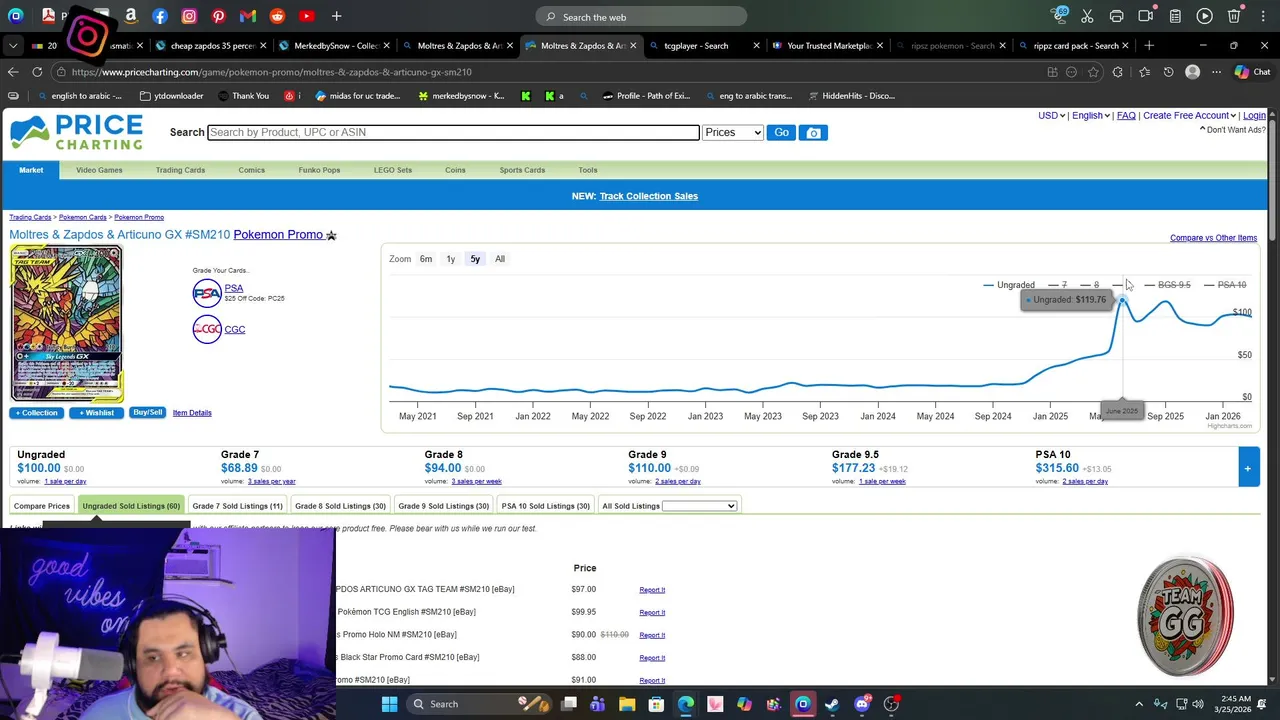The image size is (1280, 720).
Task: Click the Windows Start button
Action: pos(389,704)
